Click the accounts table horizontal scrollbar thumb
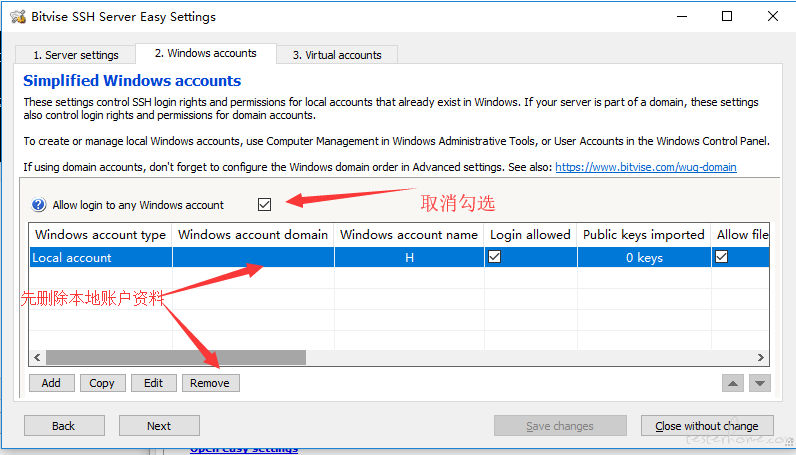This screenshot has width=796, height=455. 176,358
